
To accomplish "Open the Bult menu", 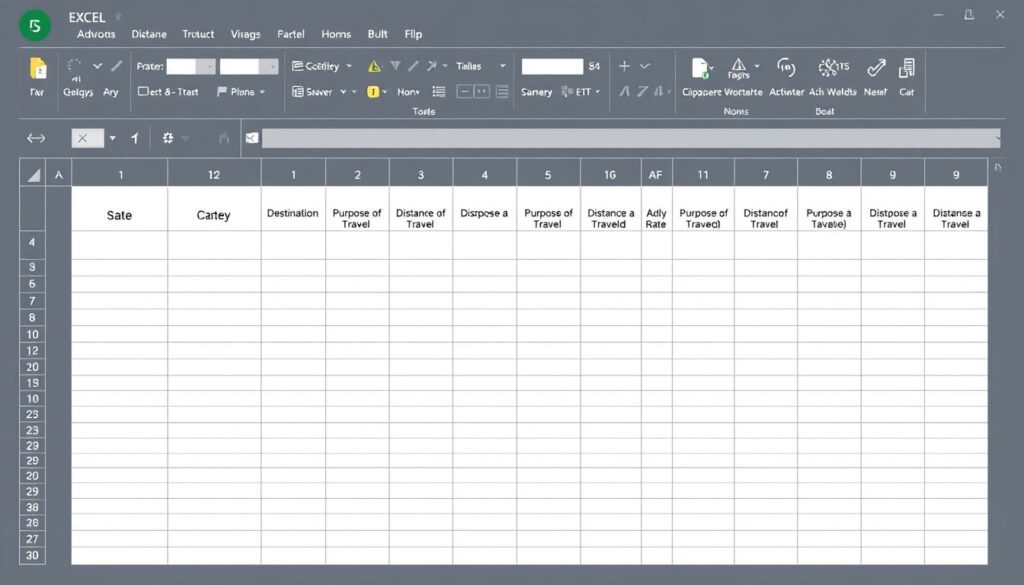I will 377,34.
